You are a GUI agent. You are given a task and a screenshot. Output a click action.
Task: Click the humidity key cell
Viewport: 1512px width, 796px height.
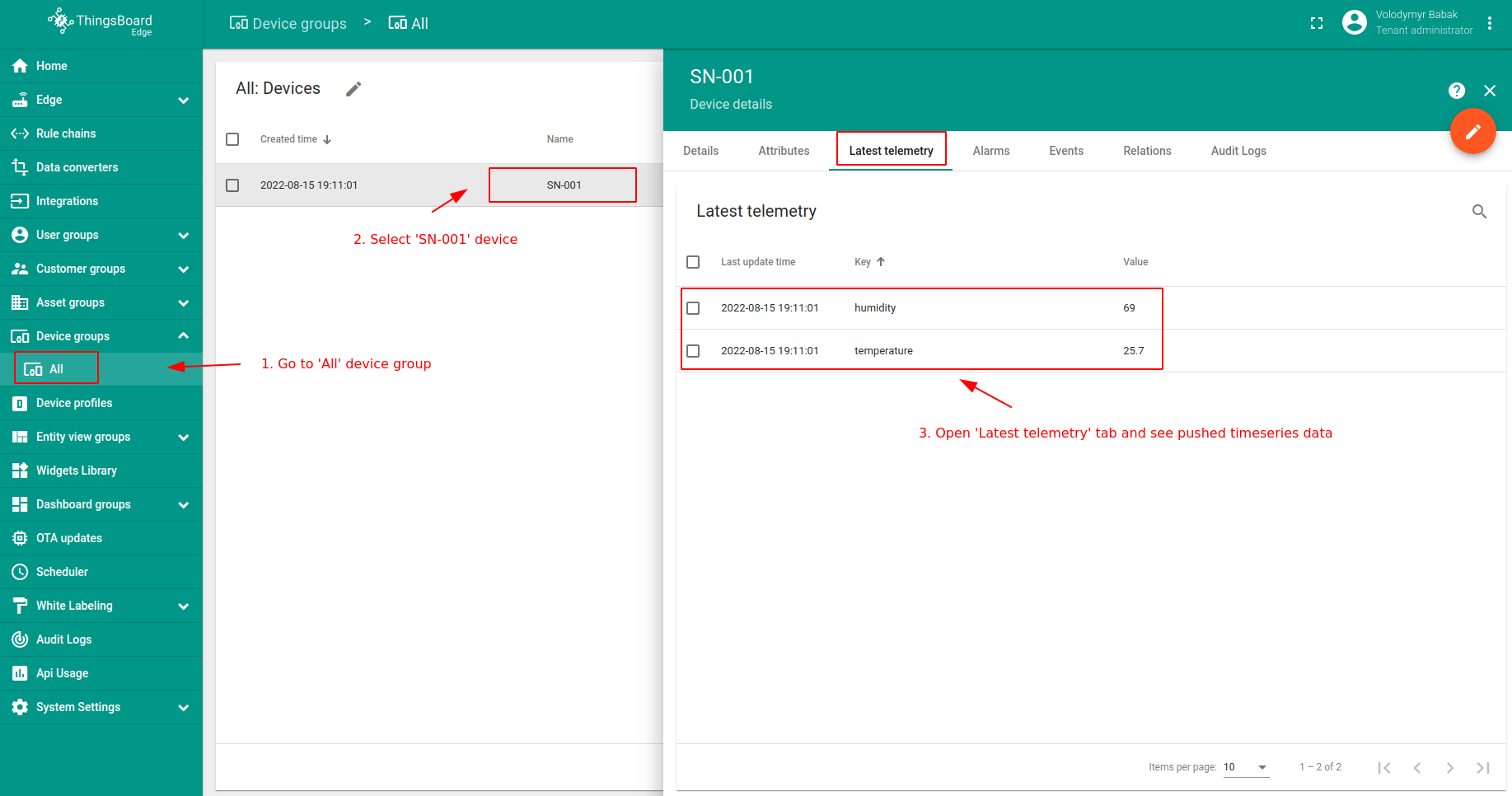point(875,308)
